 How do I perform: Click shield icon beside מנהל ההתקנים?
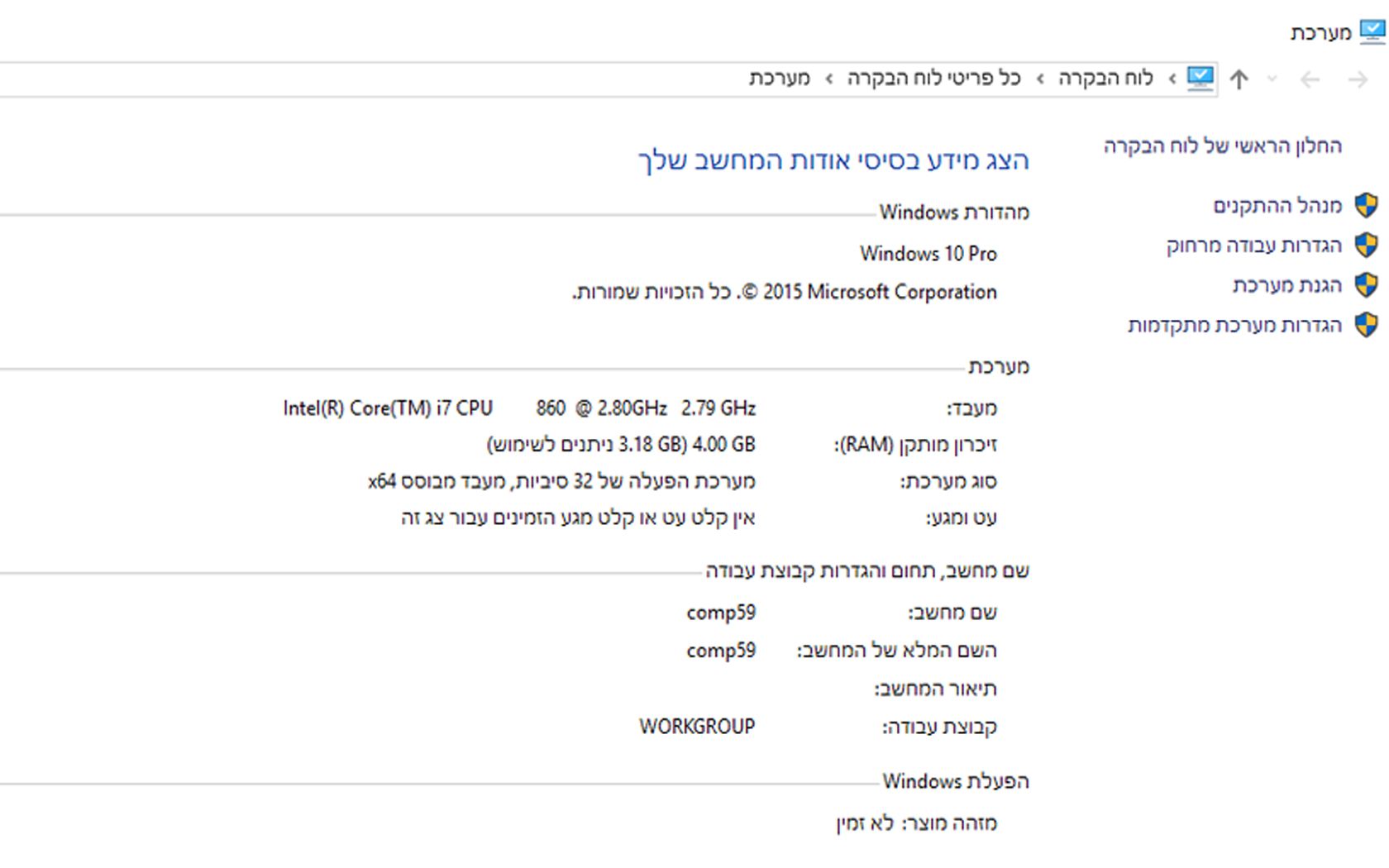tap(1367, 205)
